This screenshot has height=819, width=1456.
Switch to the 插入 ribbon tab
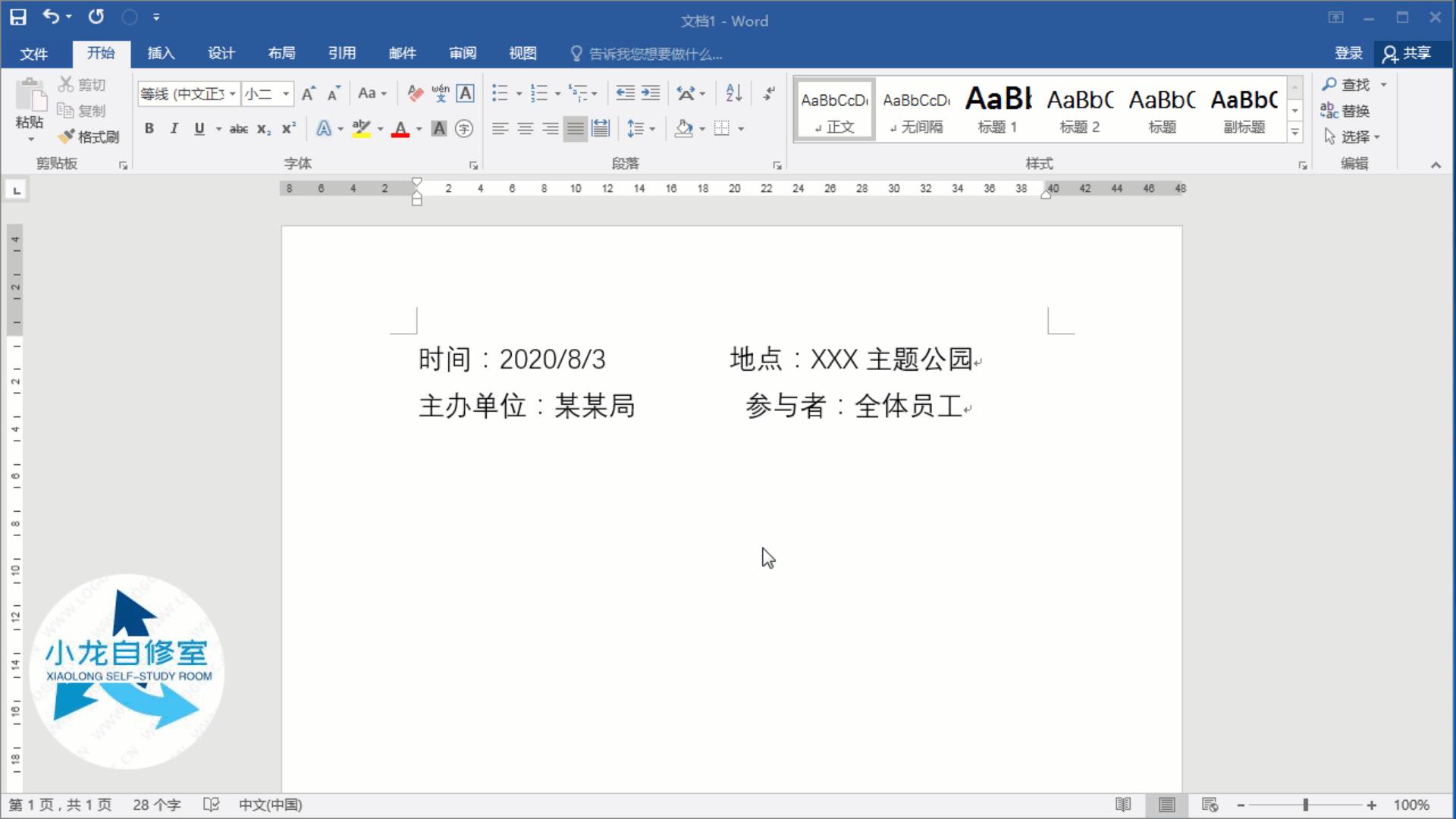tap(159, 53)
